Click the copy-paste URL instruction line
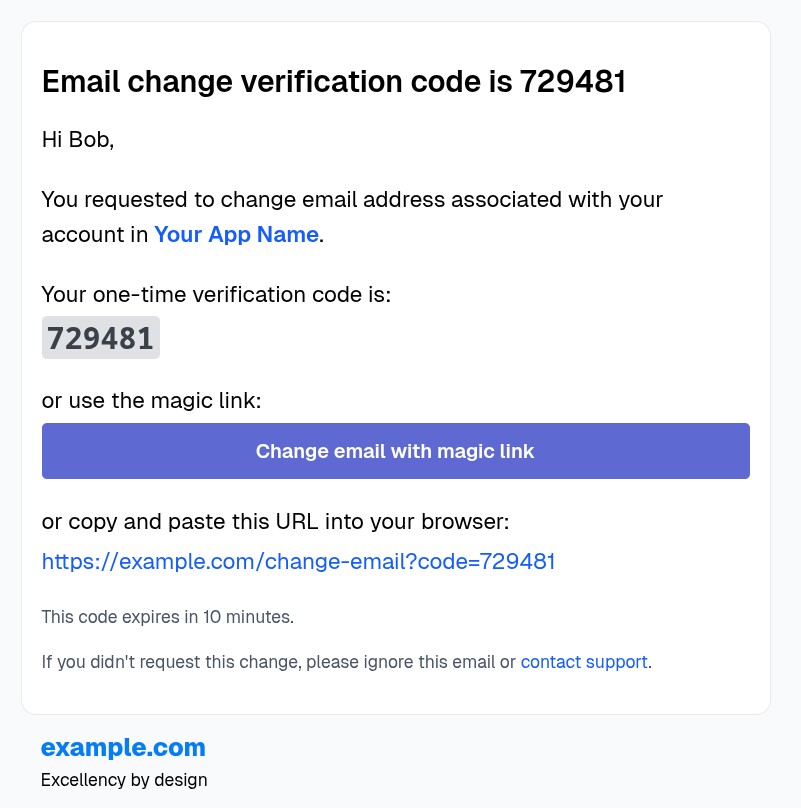Viewport: 801px width, 808px height. (275, 521)
